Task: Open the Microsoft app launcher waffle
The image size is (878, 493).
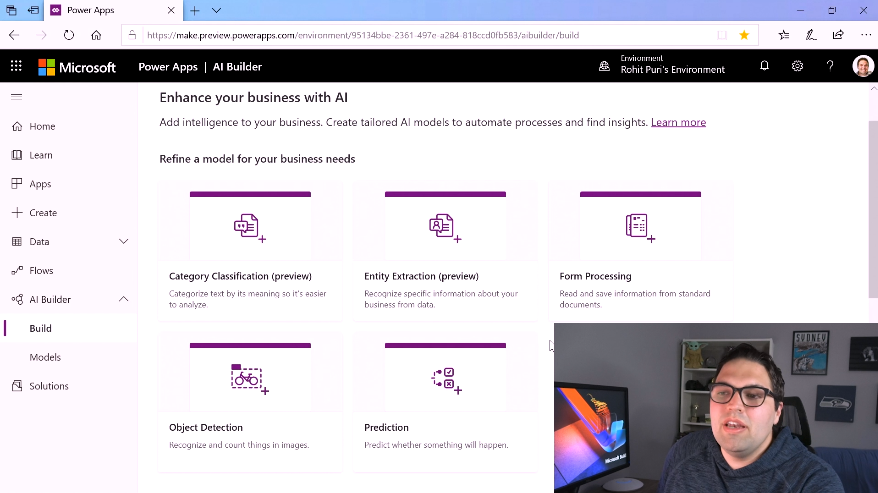Action: tap(16, 67)
